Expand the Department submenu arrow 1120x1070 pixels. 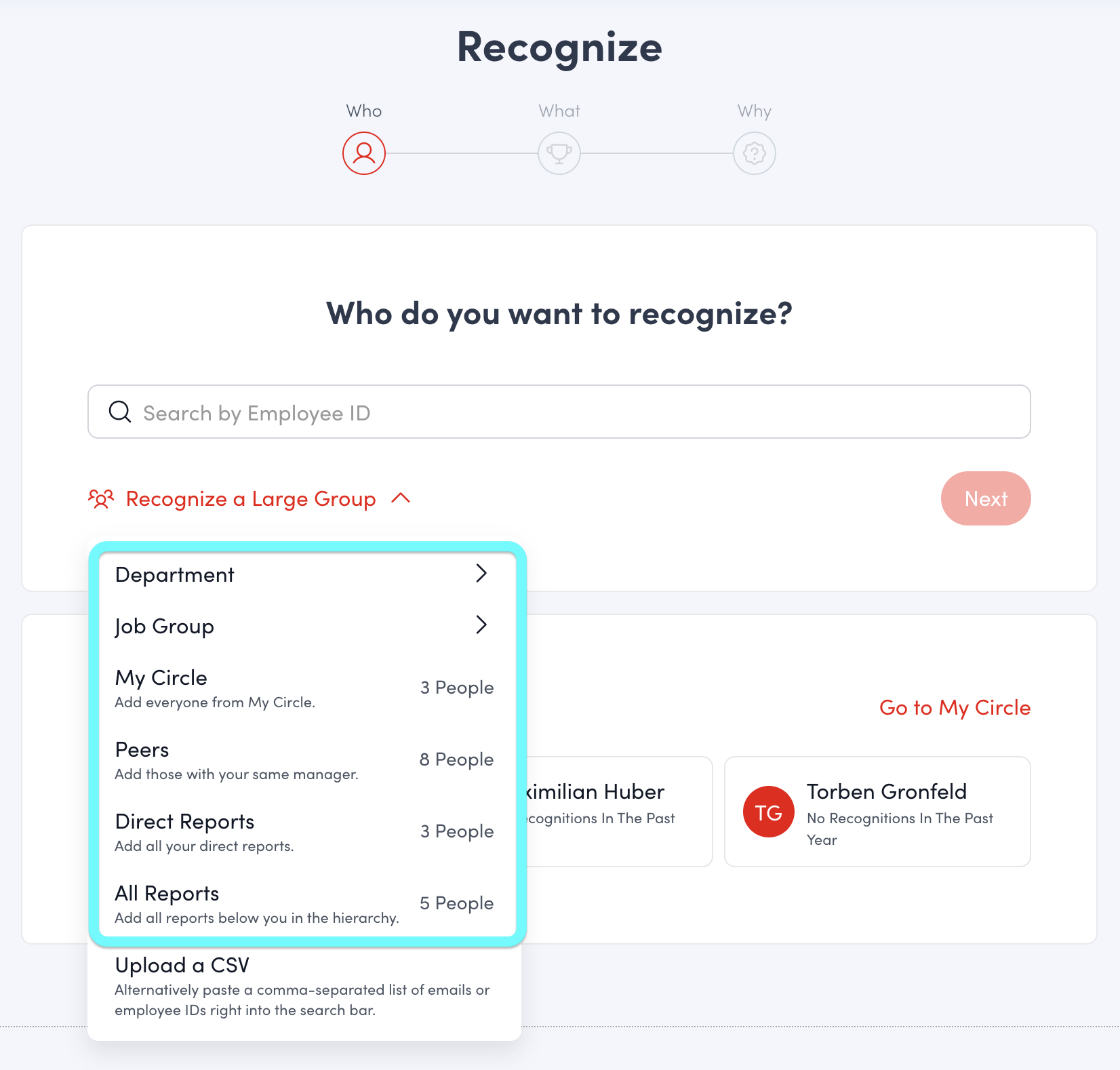point(481,574)
